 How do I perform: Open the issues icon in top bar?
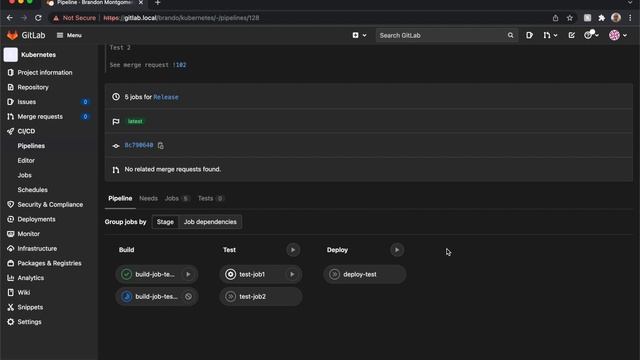pyautogui.click(x=529, y=36)
